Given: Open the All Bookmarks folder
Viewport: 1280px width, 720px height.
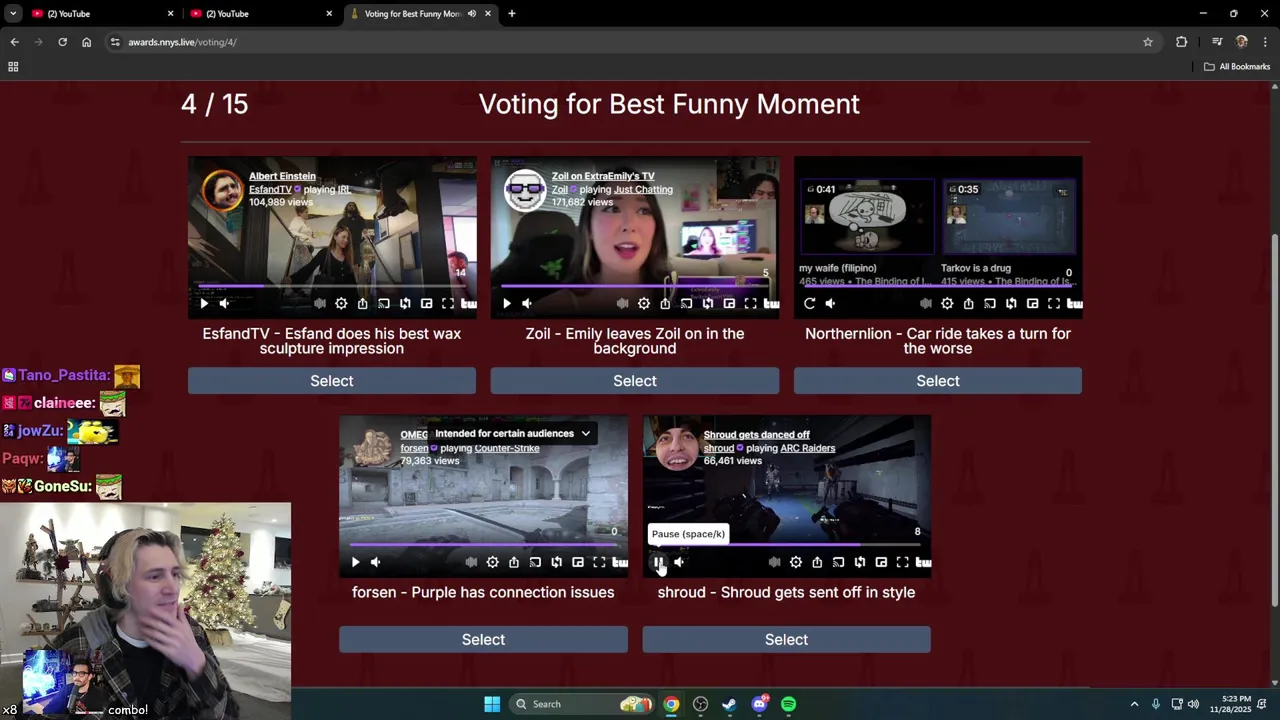Looking at the screenshot, I should [x=1237, y=67].
